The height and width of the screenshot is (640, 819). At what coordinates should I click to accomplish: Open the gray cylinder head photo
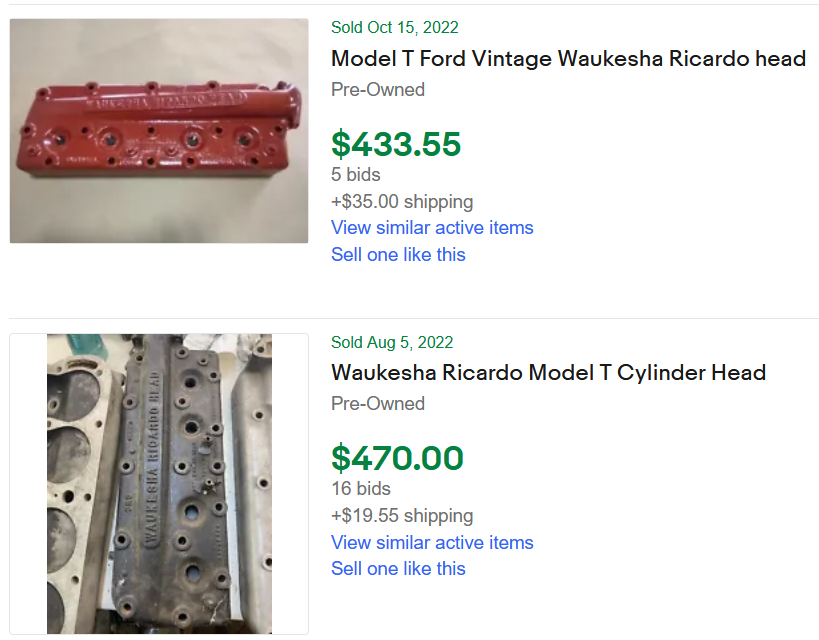coord(159,484)
